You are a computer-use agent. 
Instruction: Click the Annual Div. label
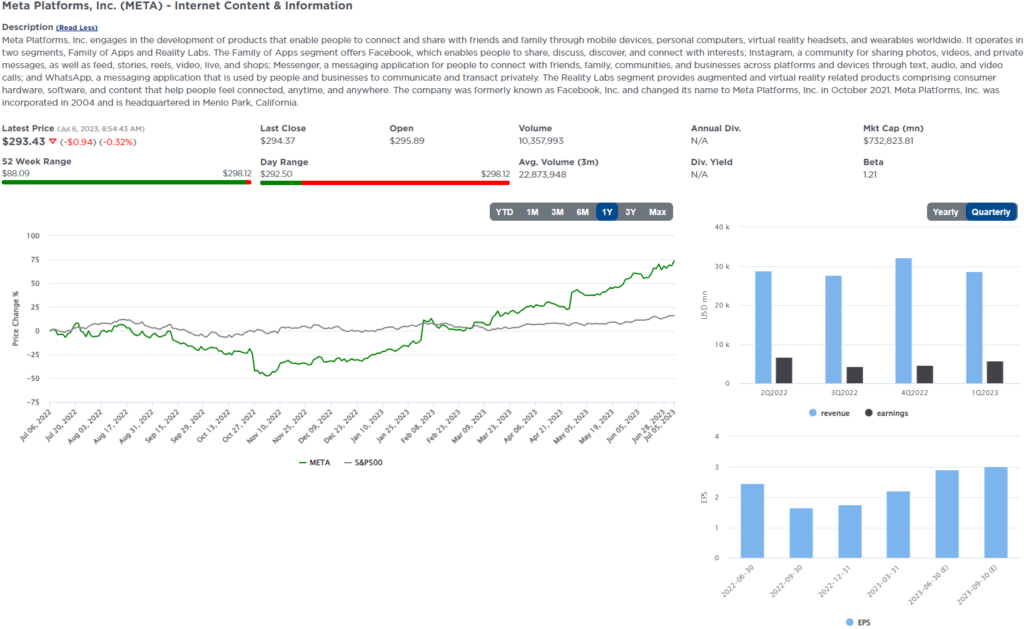click(x=716, y=128)
